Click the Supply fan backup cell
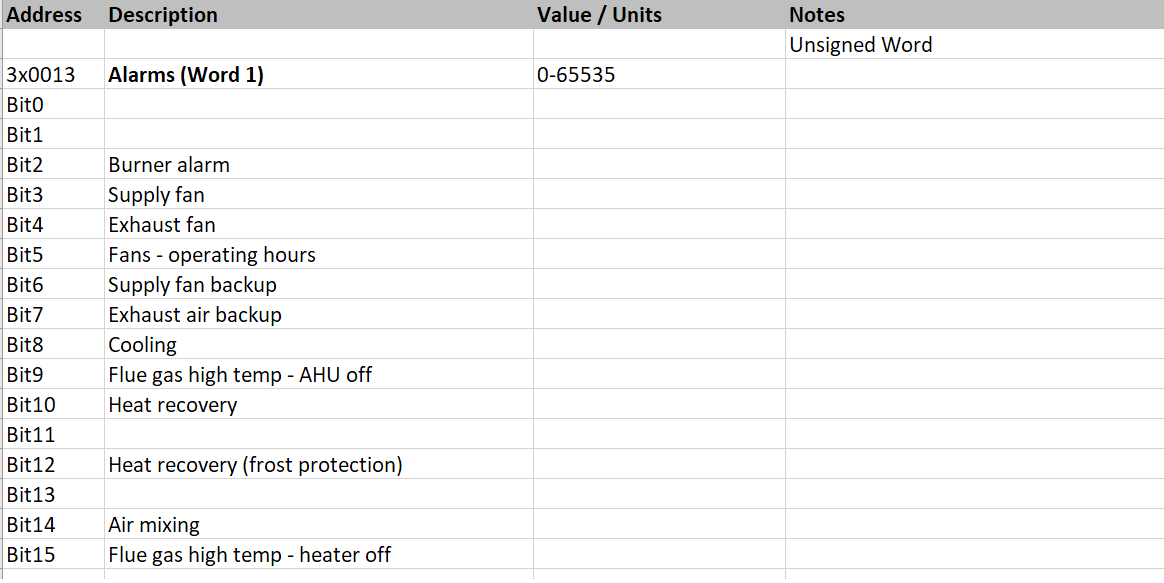Image resolution: width=1164 pixels, height=583 pixels. [192, 285]
